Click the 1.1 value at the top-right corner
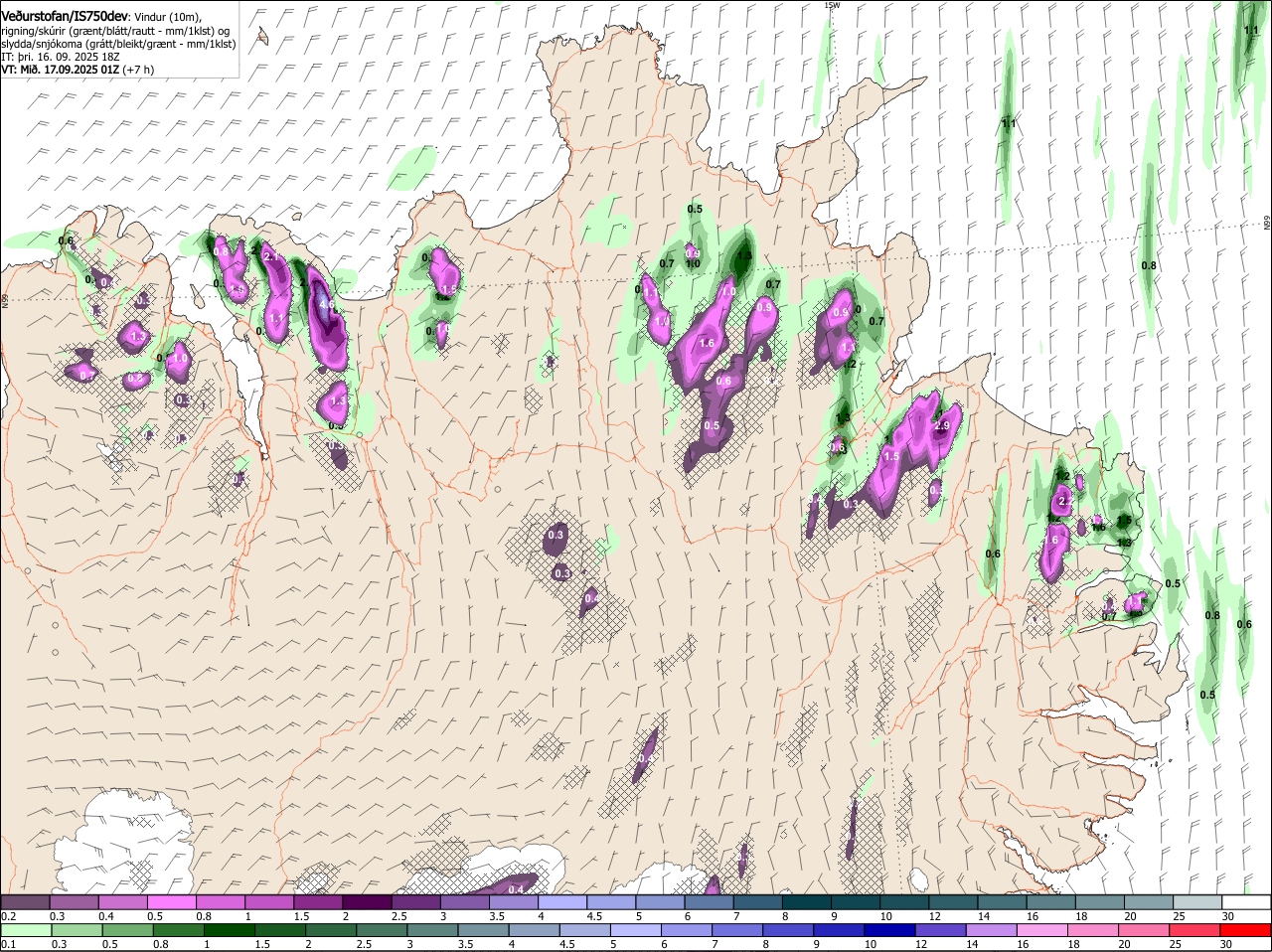1272x952 pixels. pyautogui.click(x=1252, y=30)
